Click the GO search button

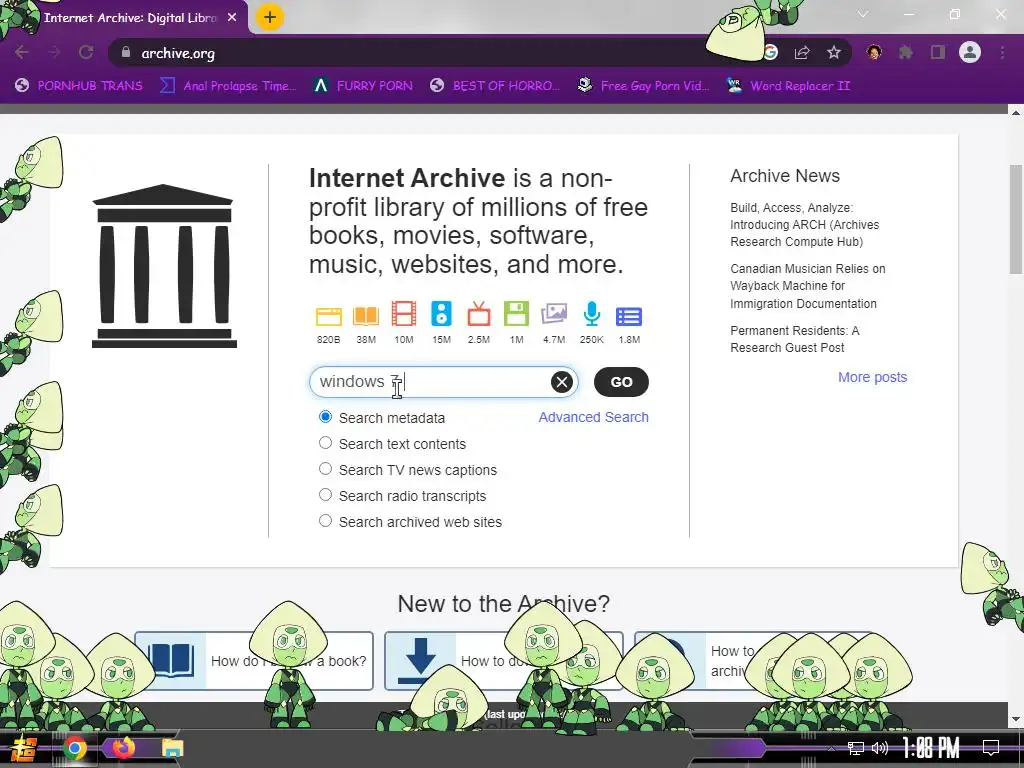[621, 382]
